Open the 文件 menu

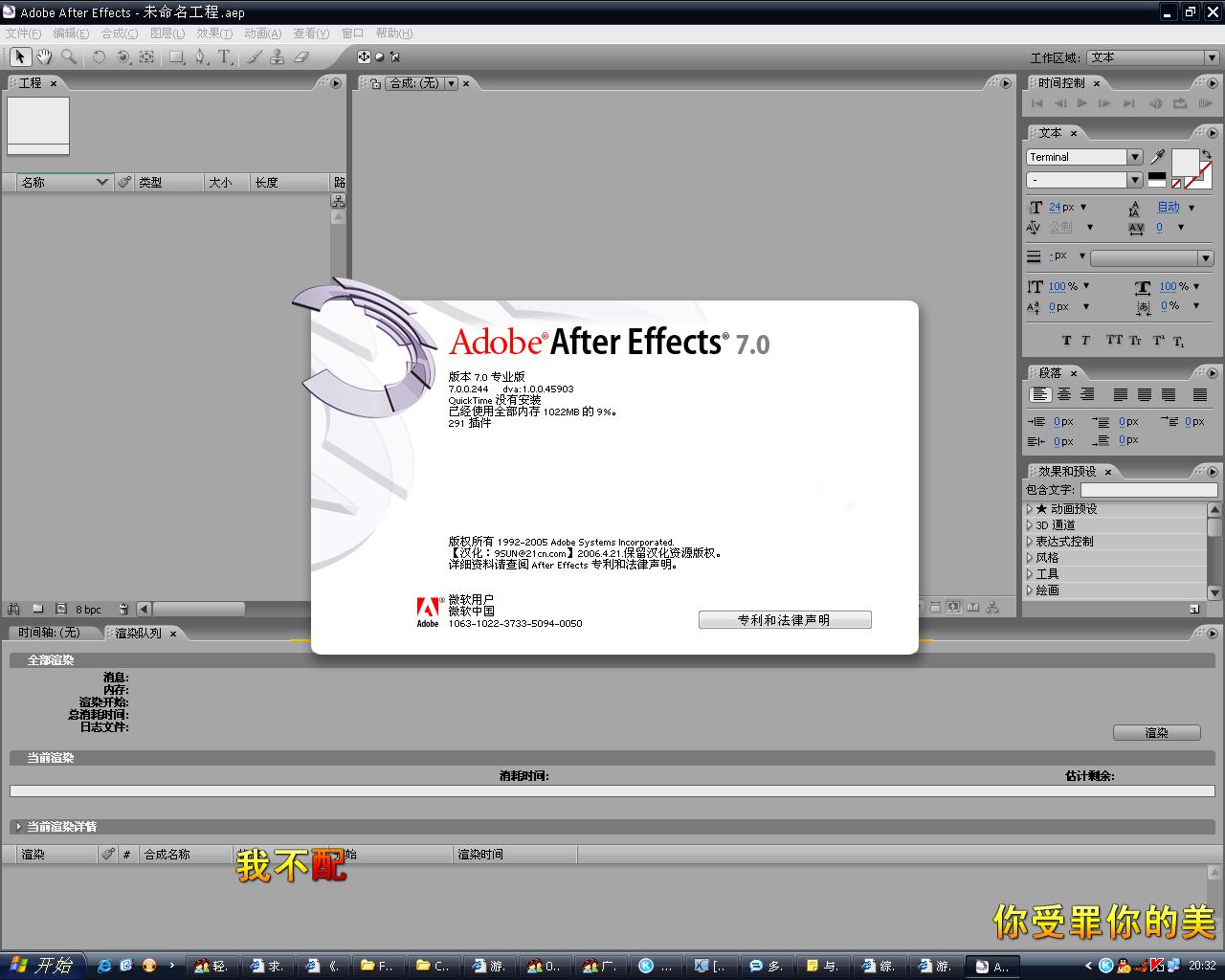(23, 33)
